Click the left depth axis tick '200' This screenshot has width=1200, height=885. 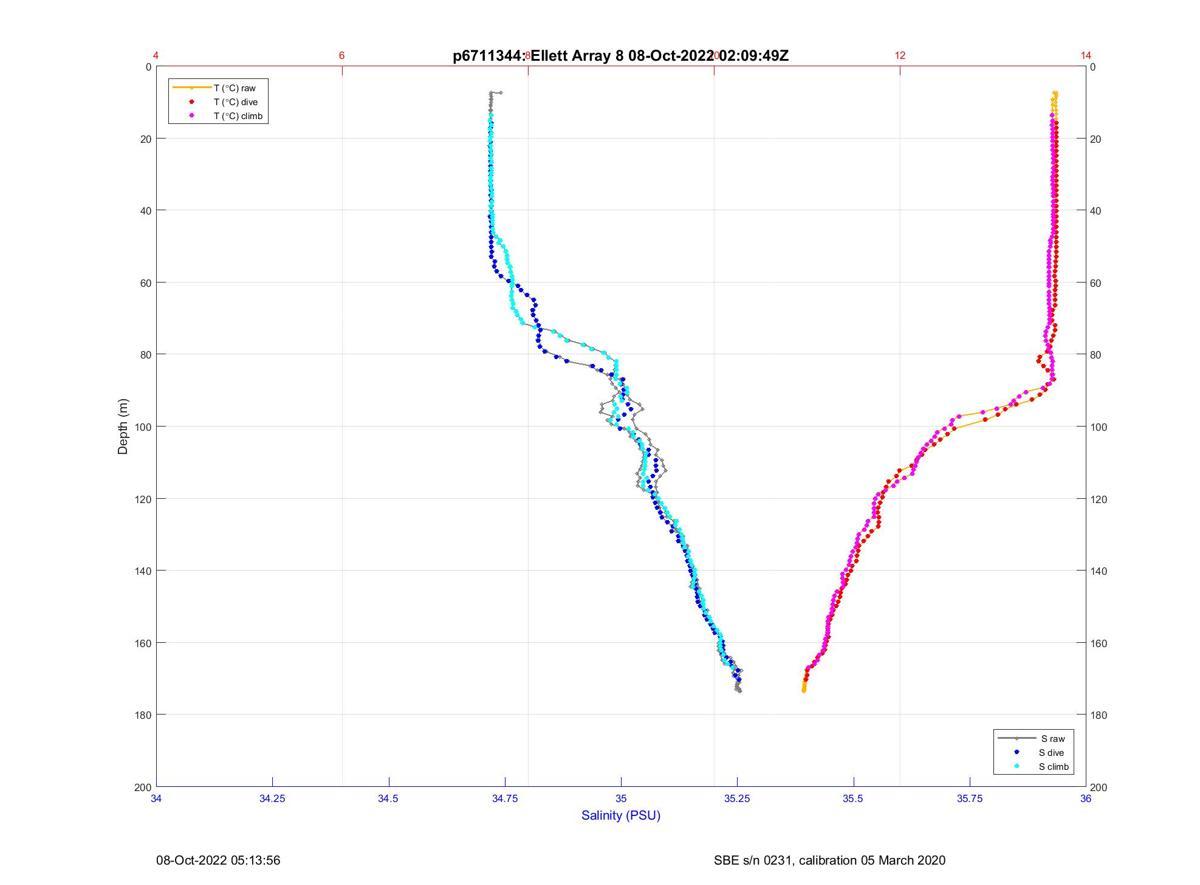(x=143, y=787)
